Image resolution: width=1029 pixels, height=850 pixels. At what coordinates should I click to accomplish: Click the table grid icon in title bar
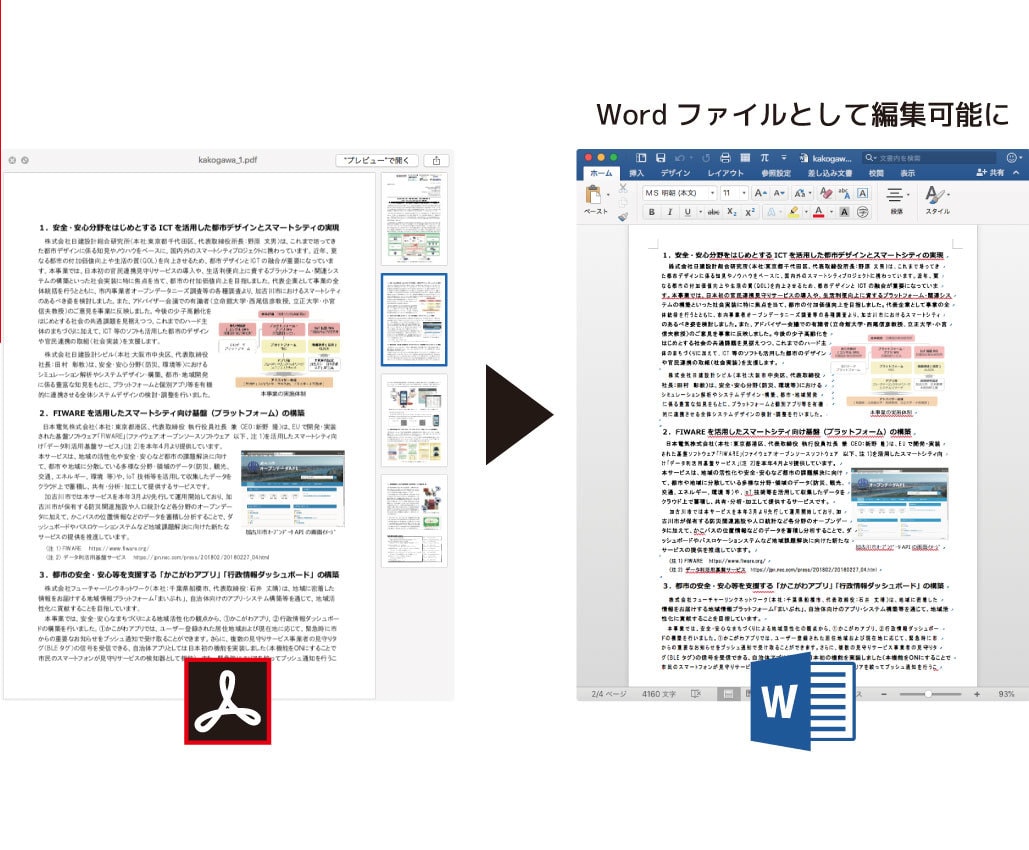[745, 158]
